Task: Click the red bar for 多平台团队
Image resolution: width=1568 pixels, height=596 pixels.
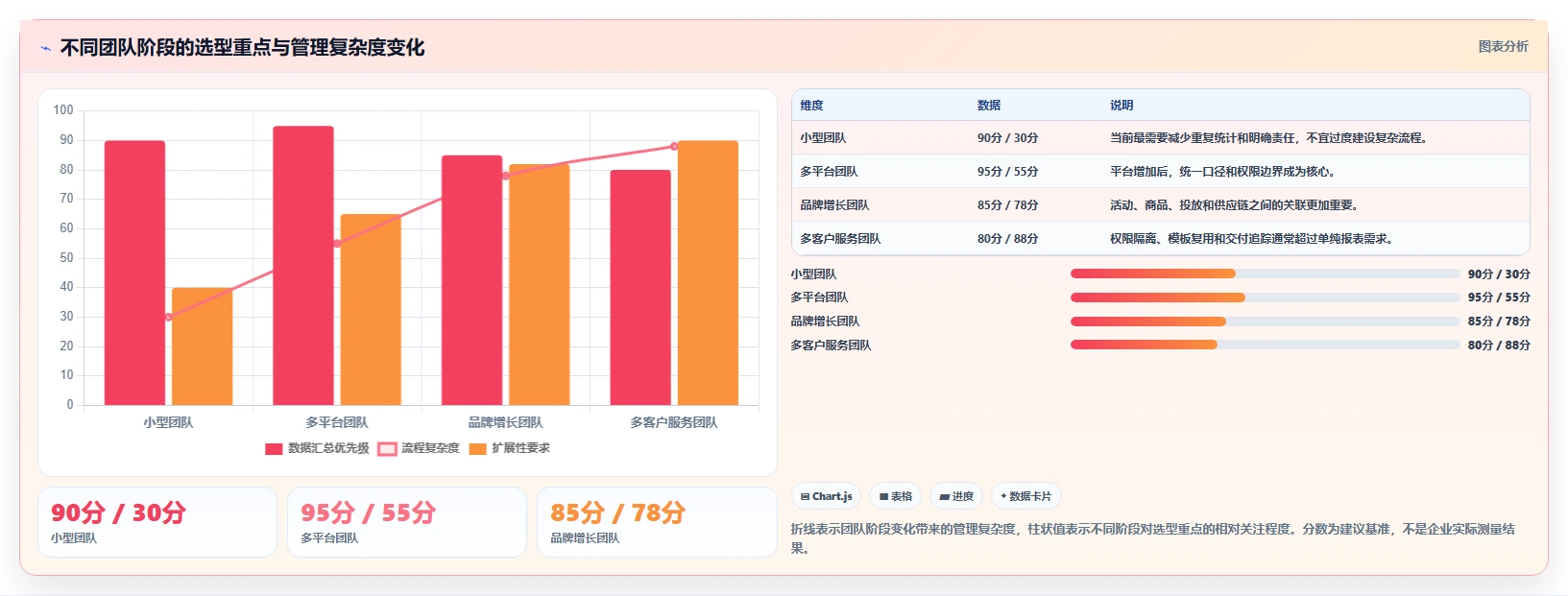Action: 303,266
